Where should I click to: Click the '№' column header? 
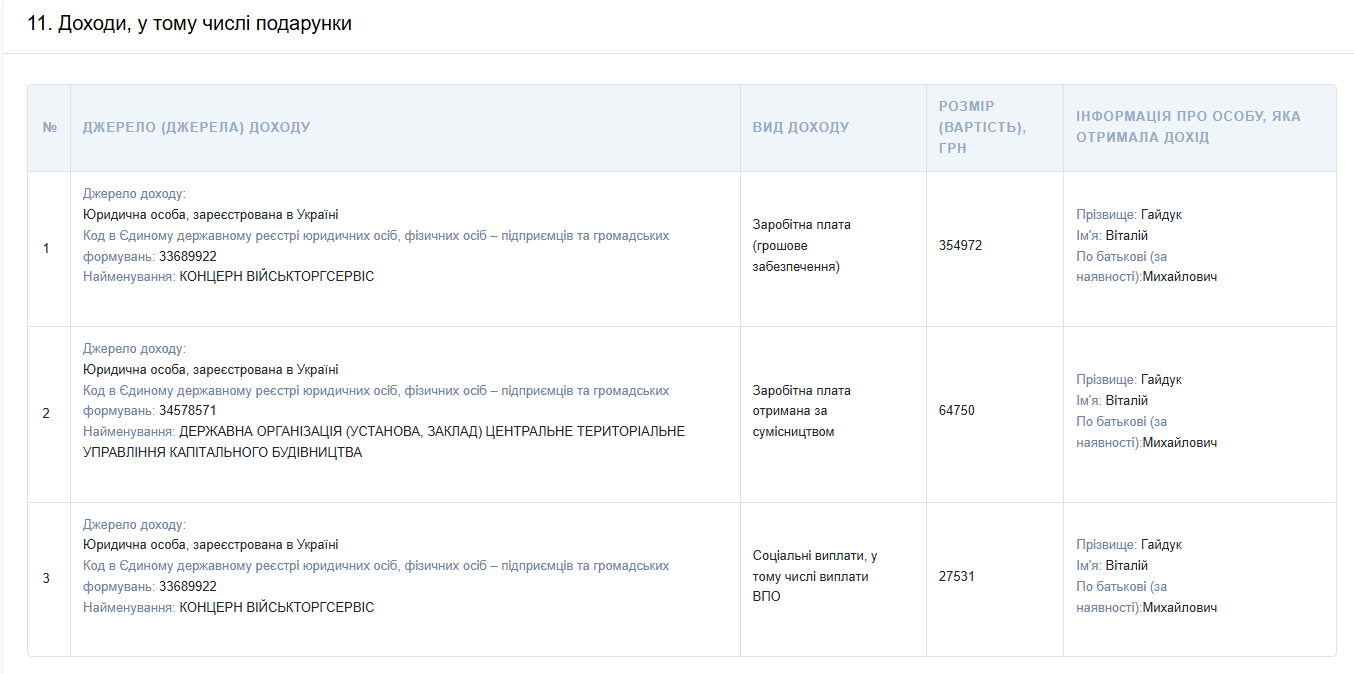[x=49, y=128]
